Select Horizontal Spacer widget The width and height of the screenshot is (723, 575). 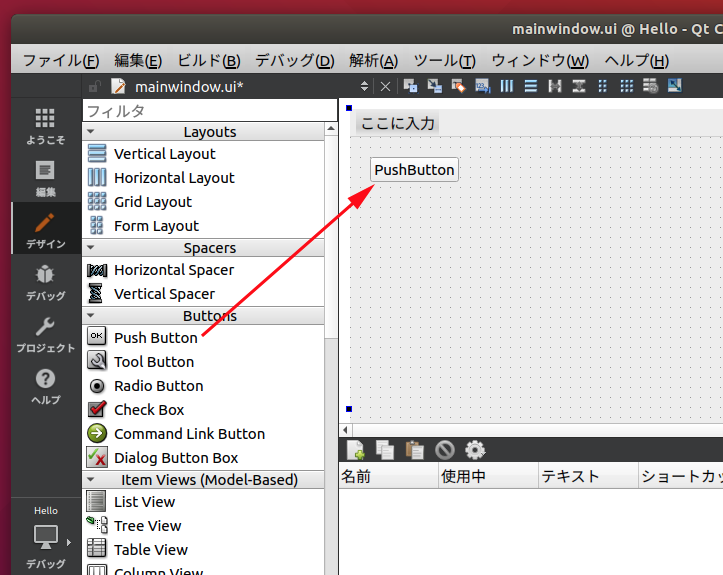204,270
